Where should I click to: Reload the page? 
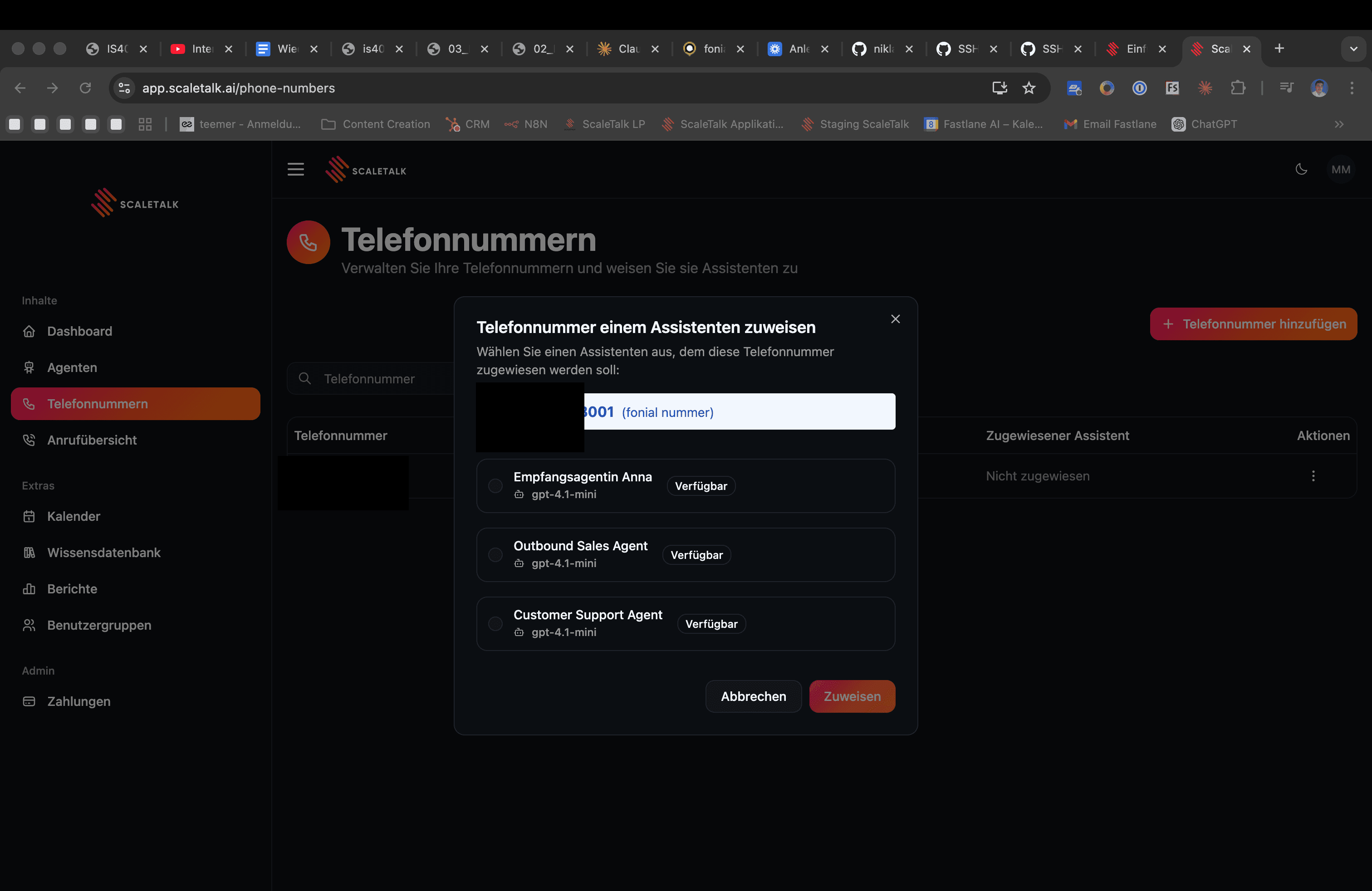point(85,88)
